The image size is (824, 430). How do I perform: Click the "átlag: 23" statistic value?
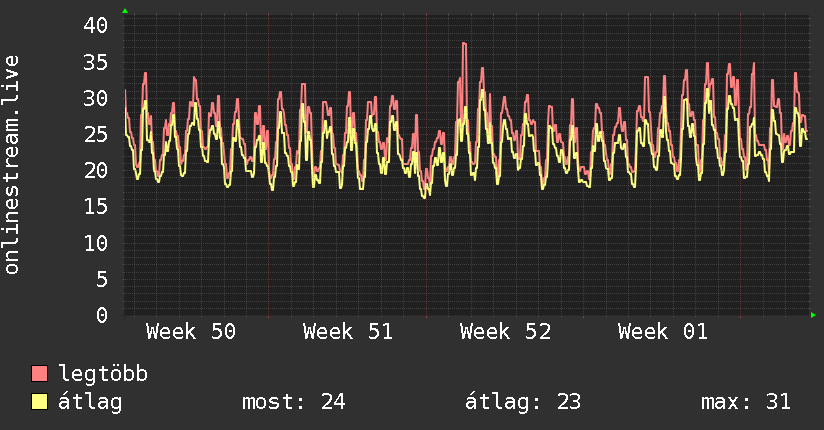(x=523, y=402)
